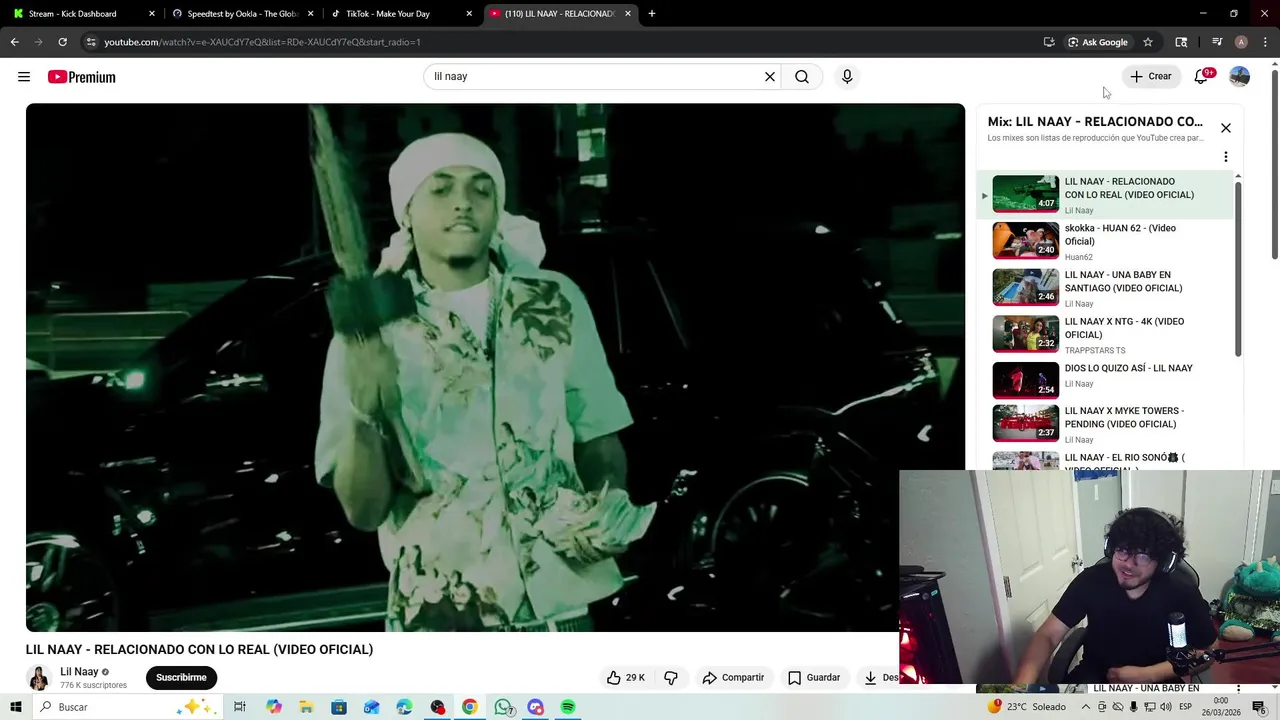Click the 776 K suscriptores text
Screen dimensions: 1280x720
point(93,686)
